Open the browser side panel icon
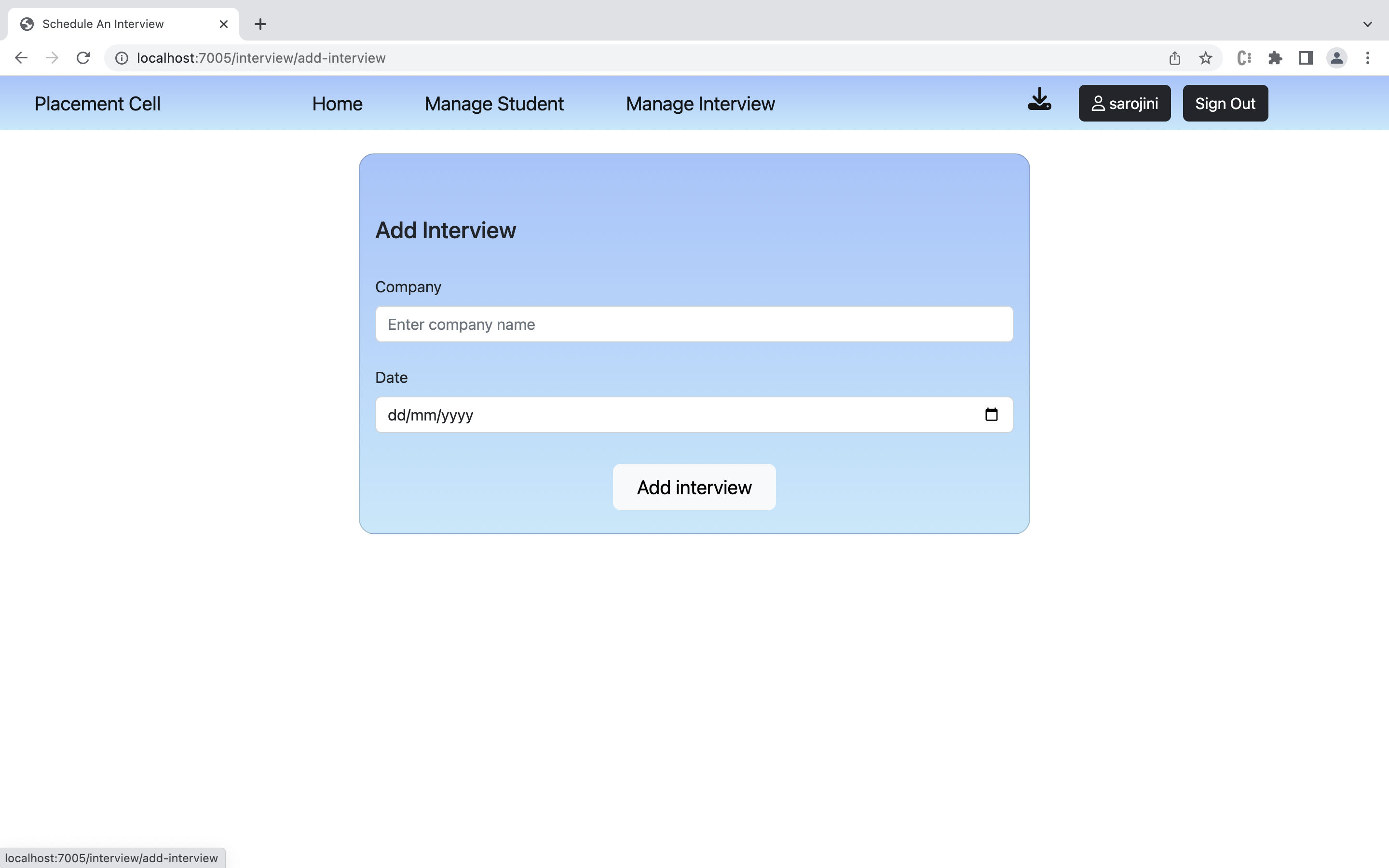1389x868 pixels. [1306, 57]
